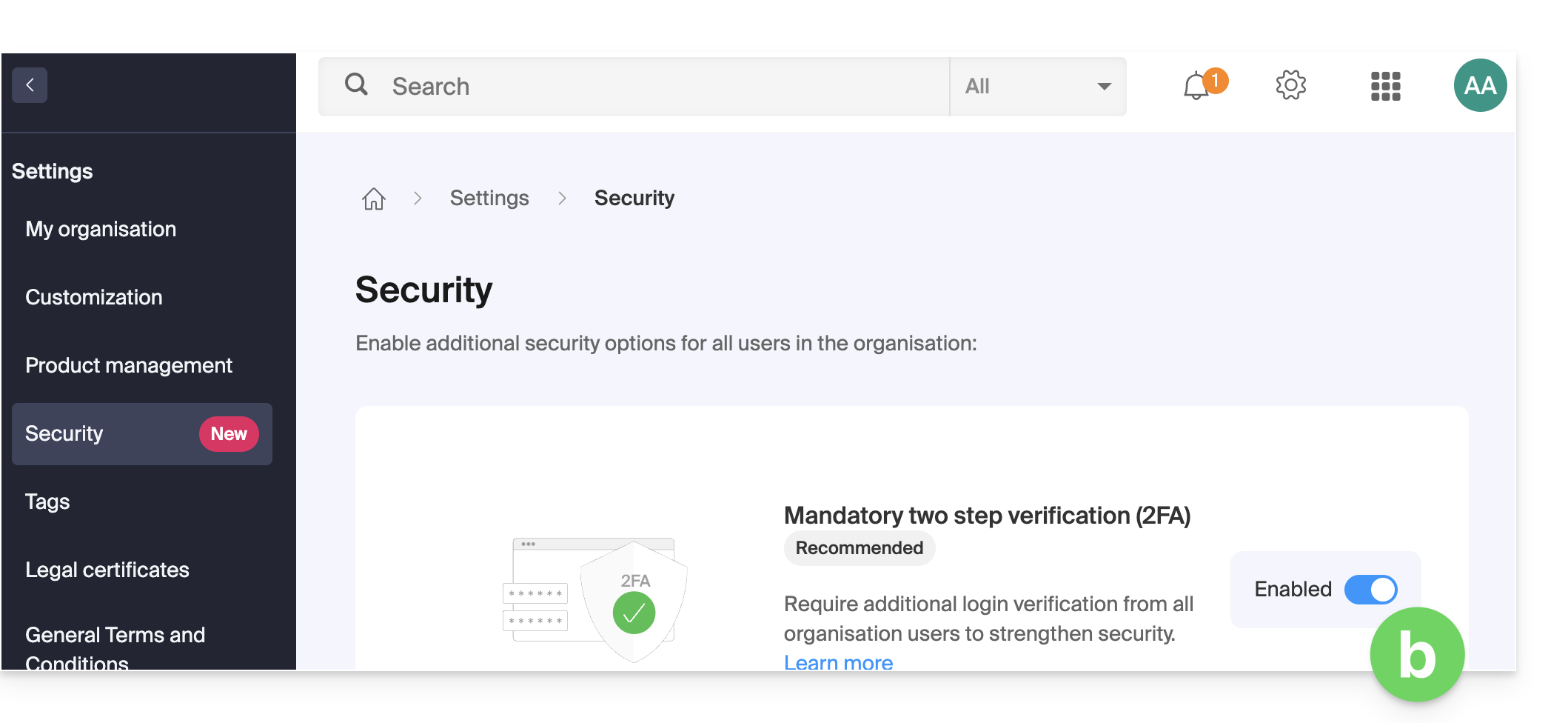Disable mandatory 2FA toggle

coord(1370,590)
